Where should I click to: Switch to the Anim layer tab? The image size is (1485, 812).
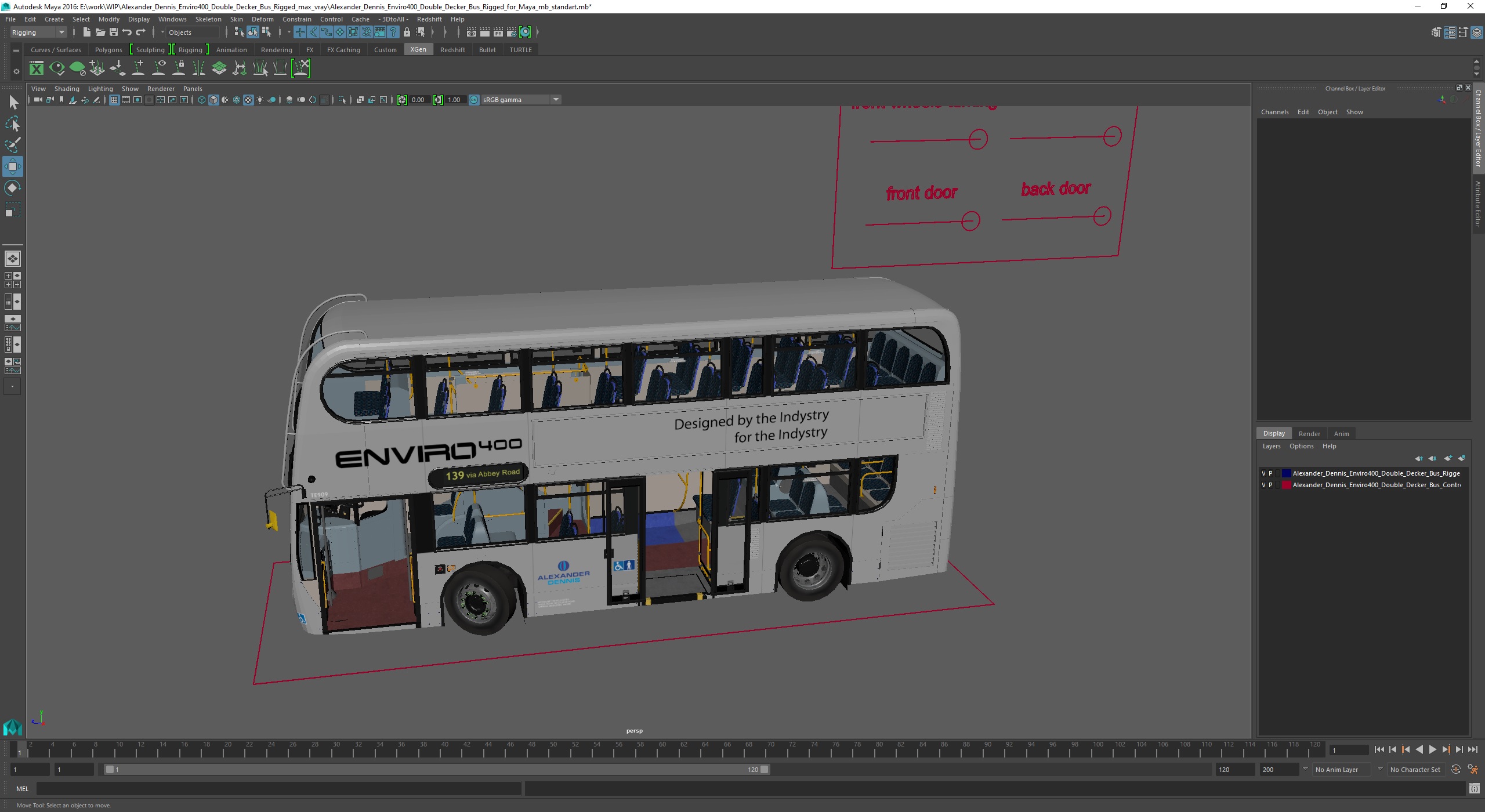tap(1341, 434)
